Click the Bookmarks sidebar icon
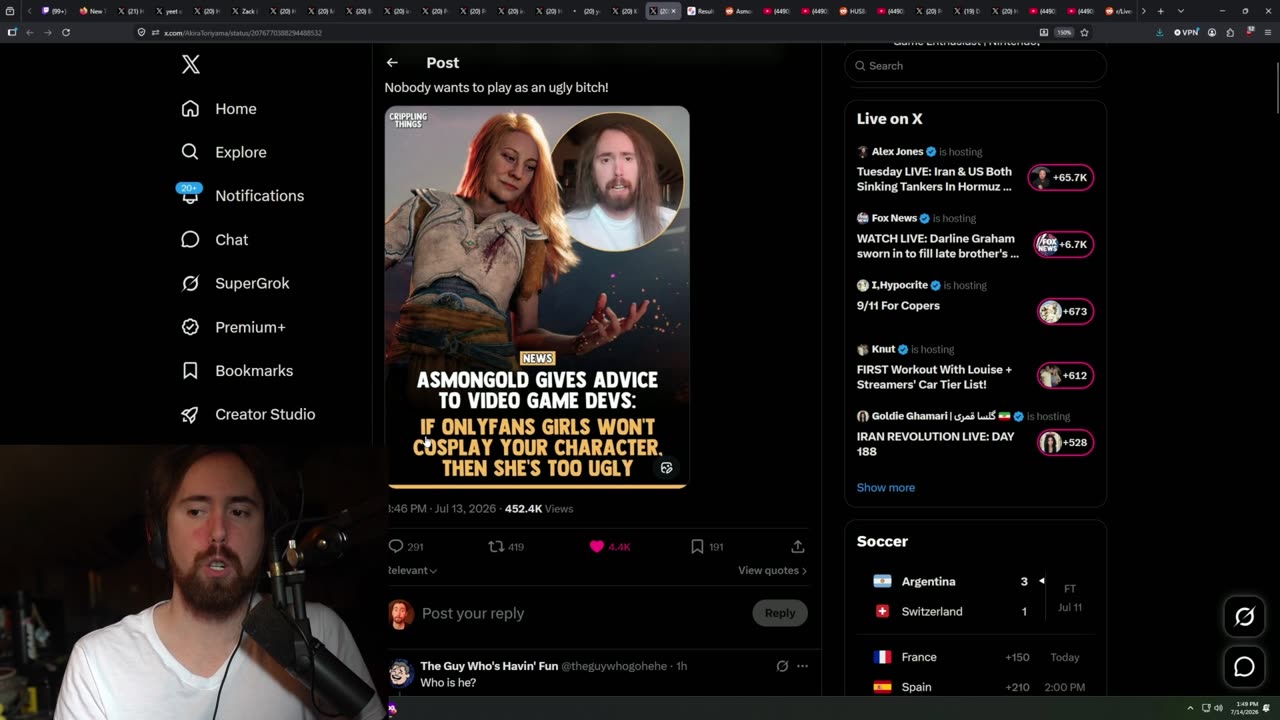The image size is (1280, 720). [x=190, y=371]
